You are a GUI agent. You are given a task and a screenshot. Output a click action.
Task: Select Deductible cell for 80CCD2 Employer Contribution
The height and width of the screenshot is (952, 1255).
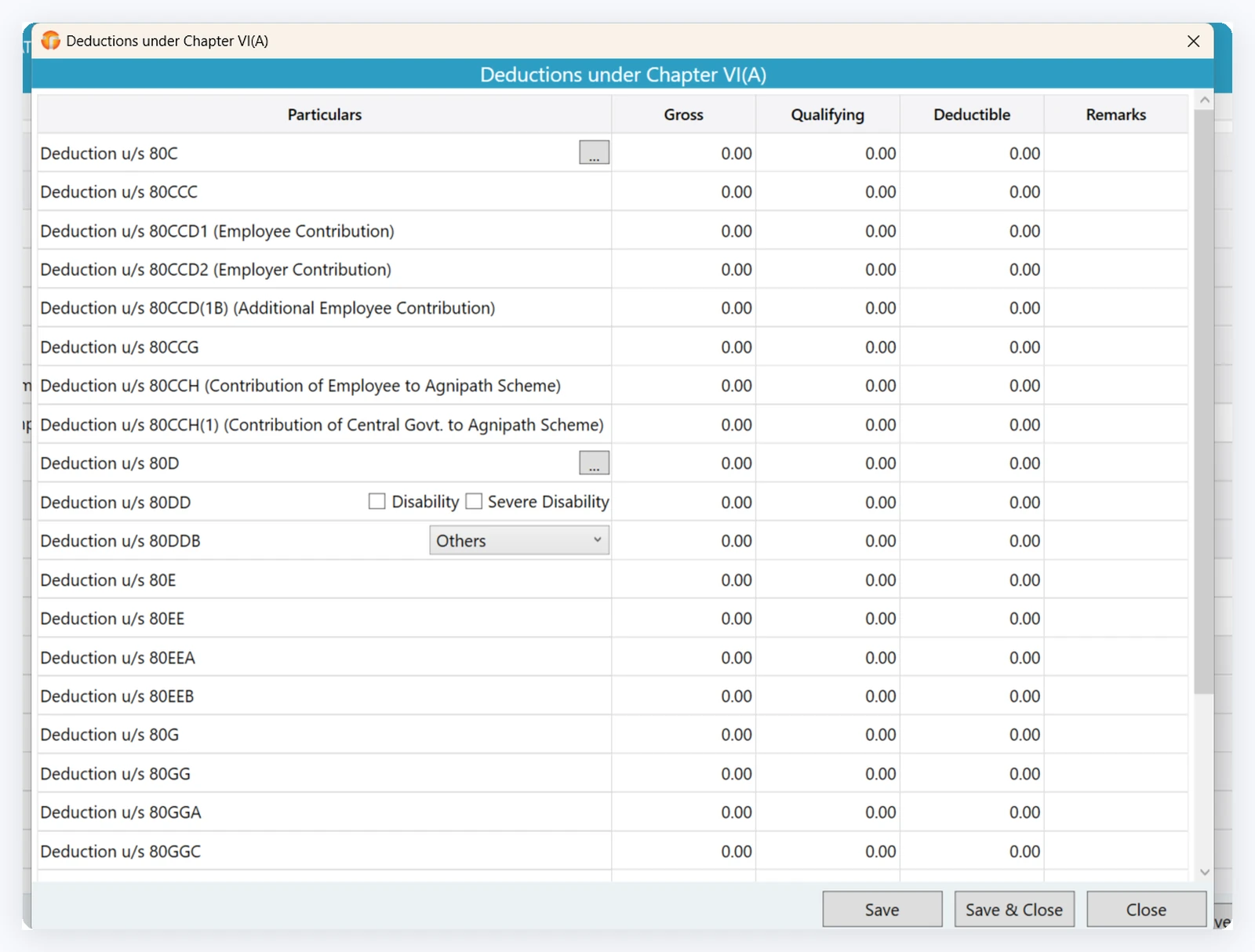click(x=972, y=269)
